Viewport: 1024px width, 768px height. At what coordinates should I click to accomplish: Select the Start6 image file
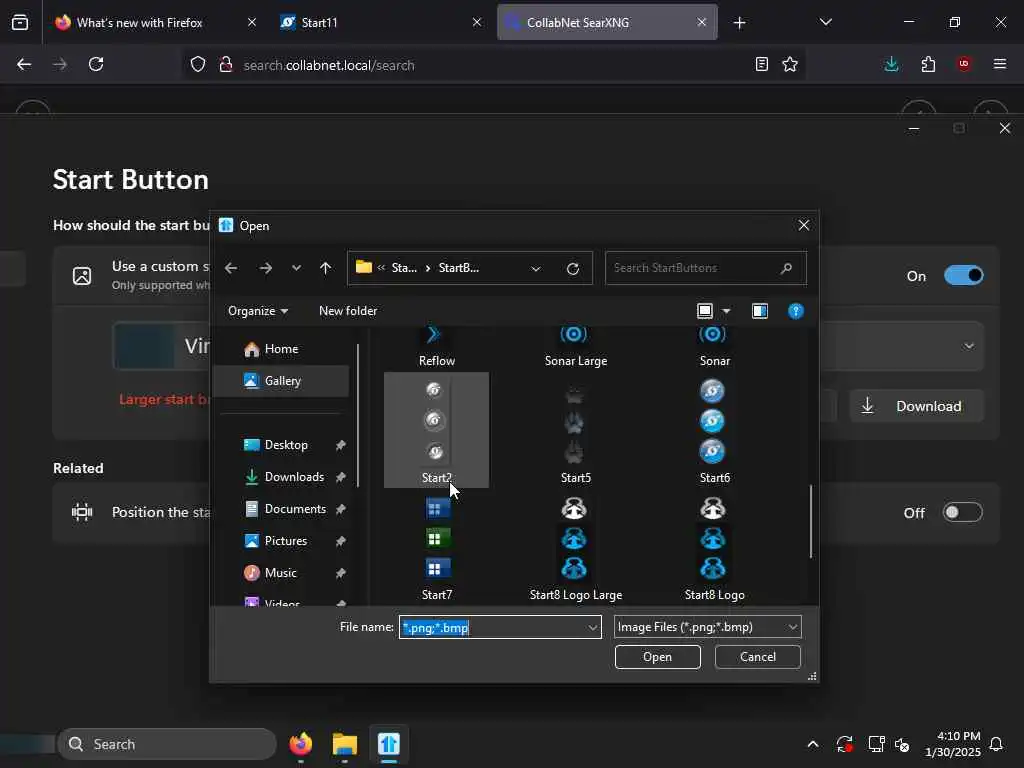tap(714, 430)
